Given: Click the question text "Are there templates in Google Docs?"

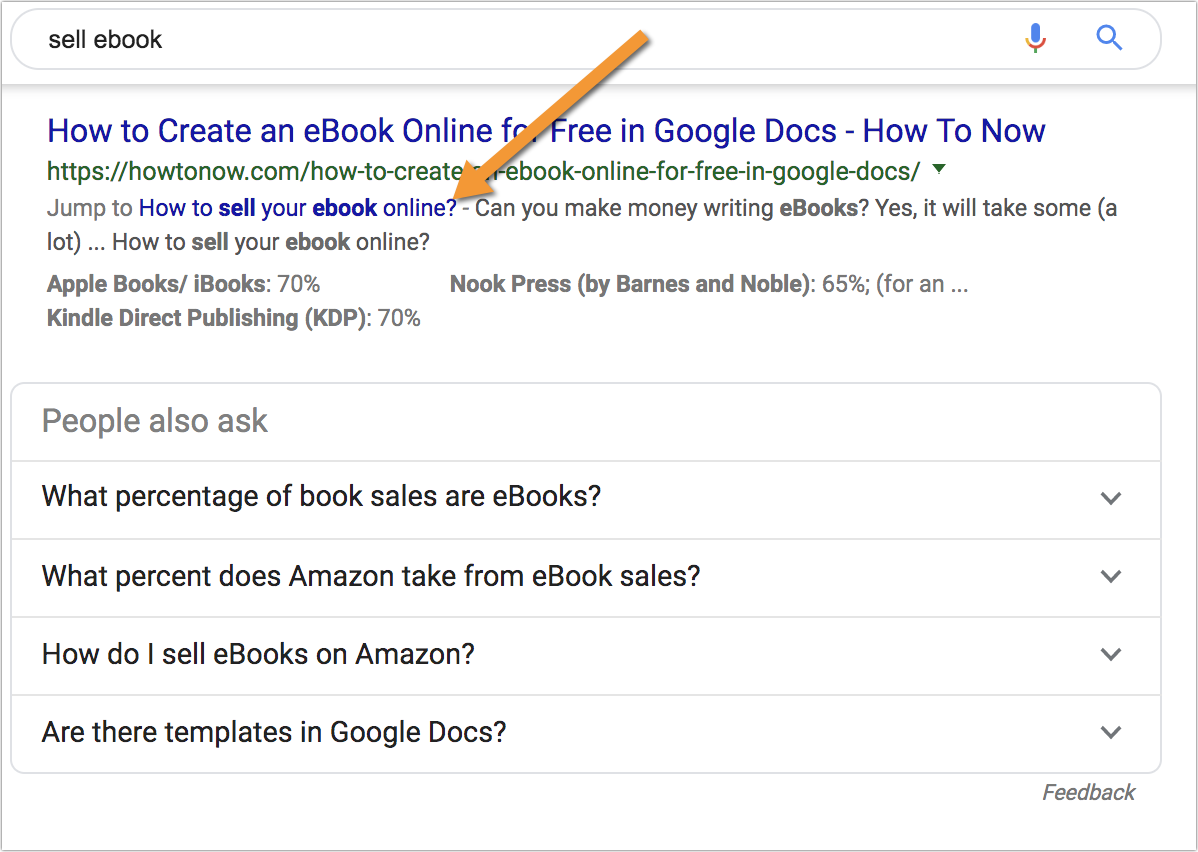Looking at the screenshot, I should click(274, 732).
